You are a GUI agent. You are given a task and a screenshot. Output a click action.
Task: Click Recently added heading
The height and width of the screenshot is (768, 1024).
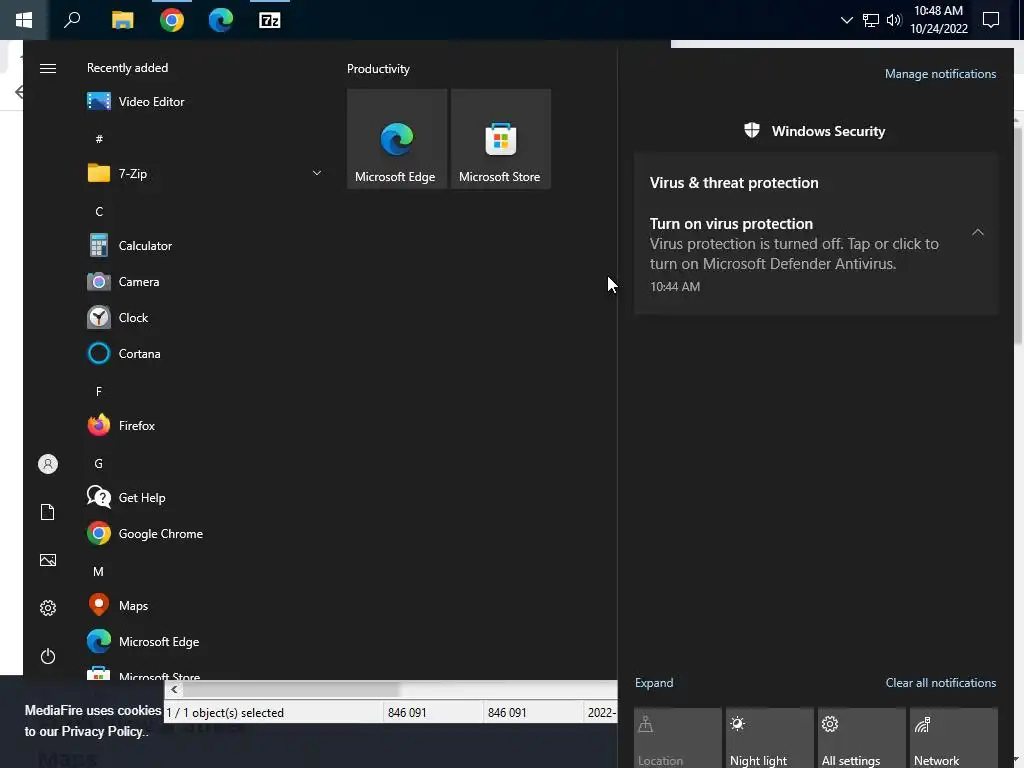click(127, 68)
